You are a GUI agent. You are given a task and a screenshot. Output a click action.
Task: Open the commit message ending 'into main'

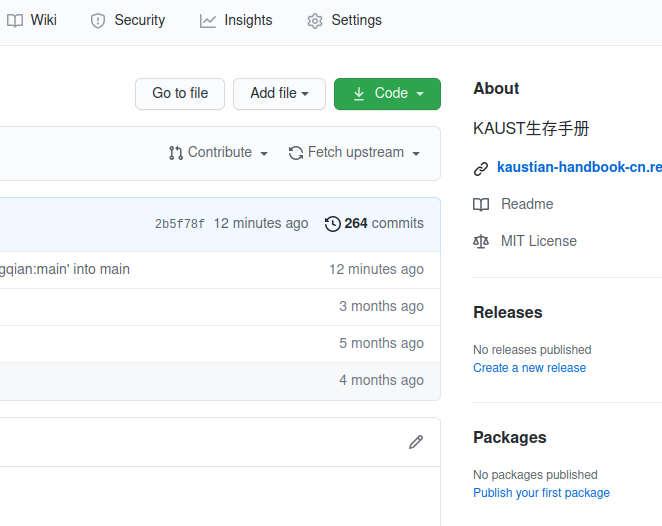click(65, 269)
